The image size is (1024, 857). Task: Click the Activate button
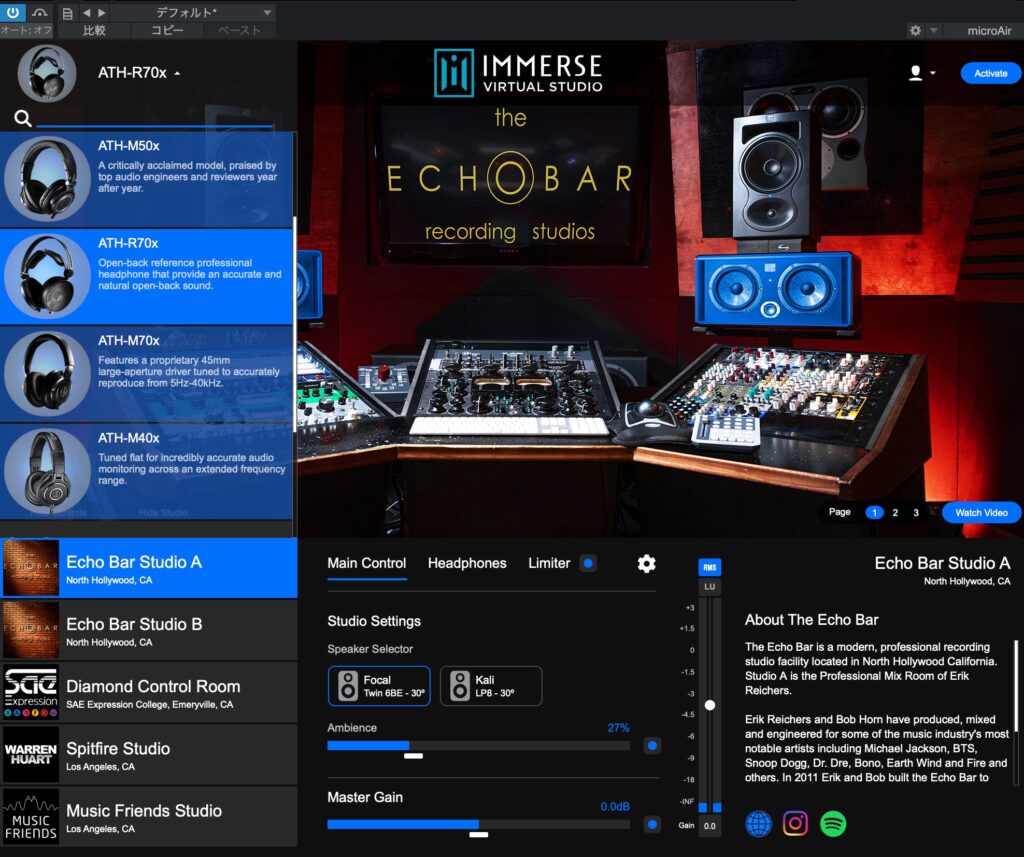pos(990,73)
